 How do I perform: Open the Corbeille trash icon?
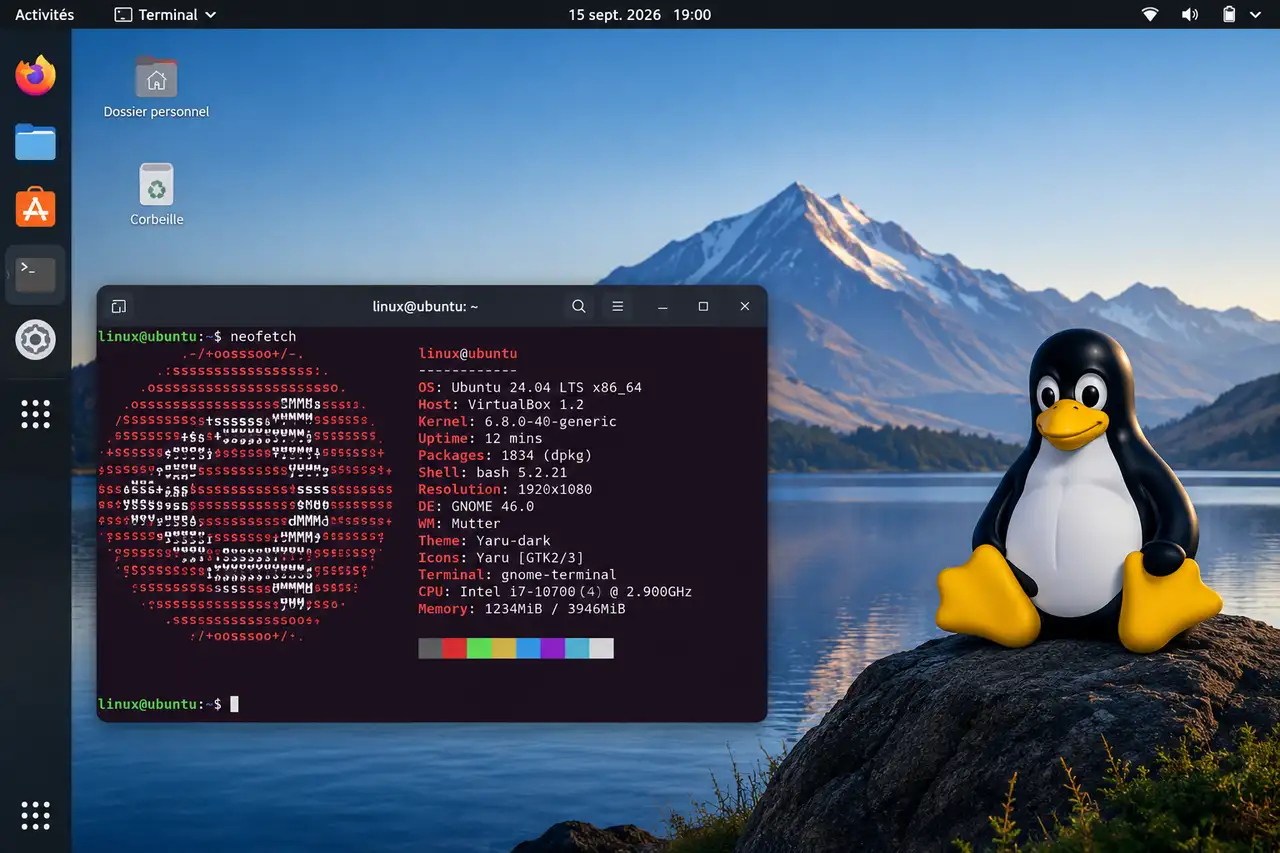(x=157, y=195)
